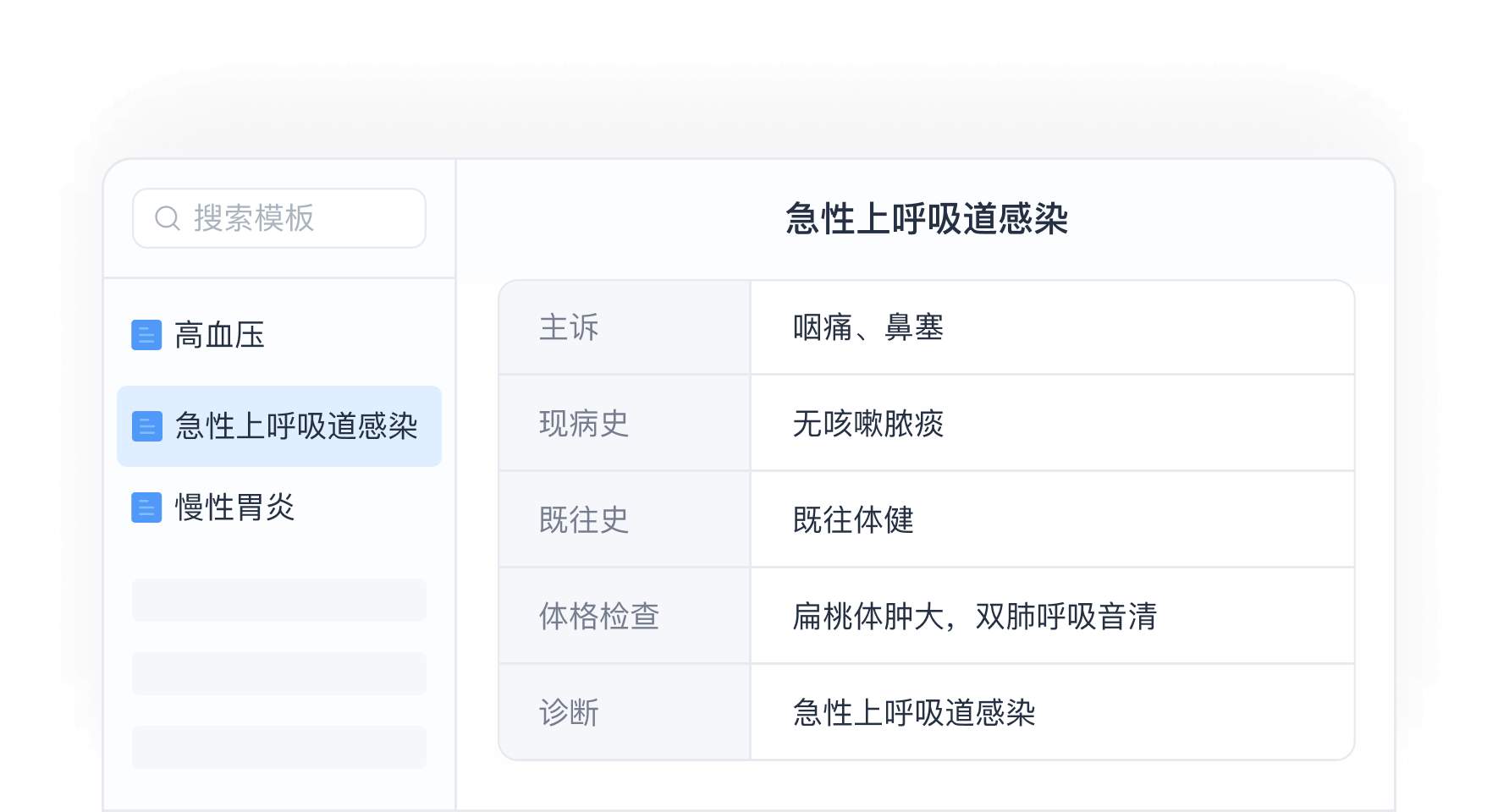
Task: Click document icon of selected sidebar template
Action: [146, 426]
